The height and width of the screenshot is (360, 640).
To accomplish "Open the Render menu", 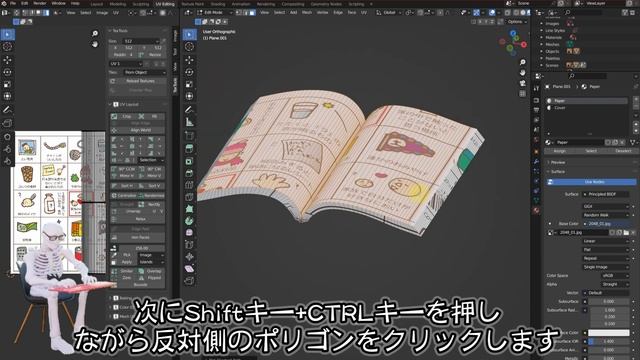I will click(x=40, y=3).
